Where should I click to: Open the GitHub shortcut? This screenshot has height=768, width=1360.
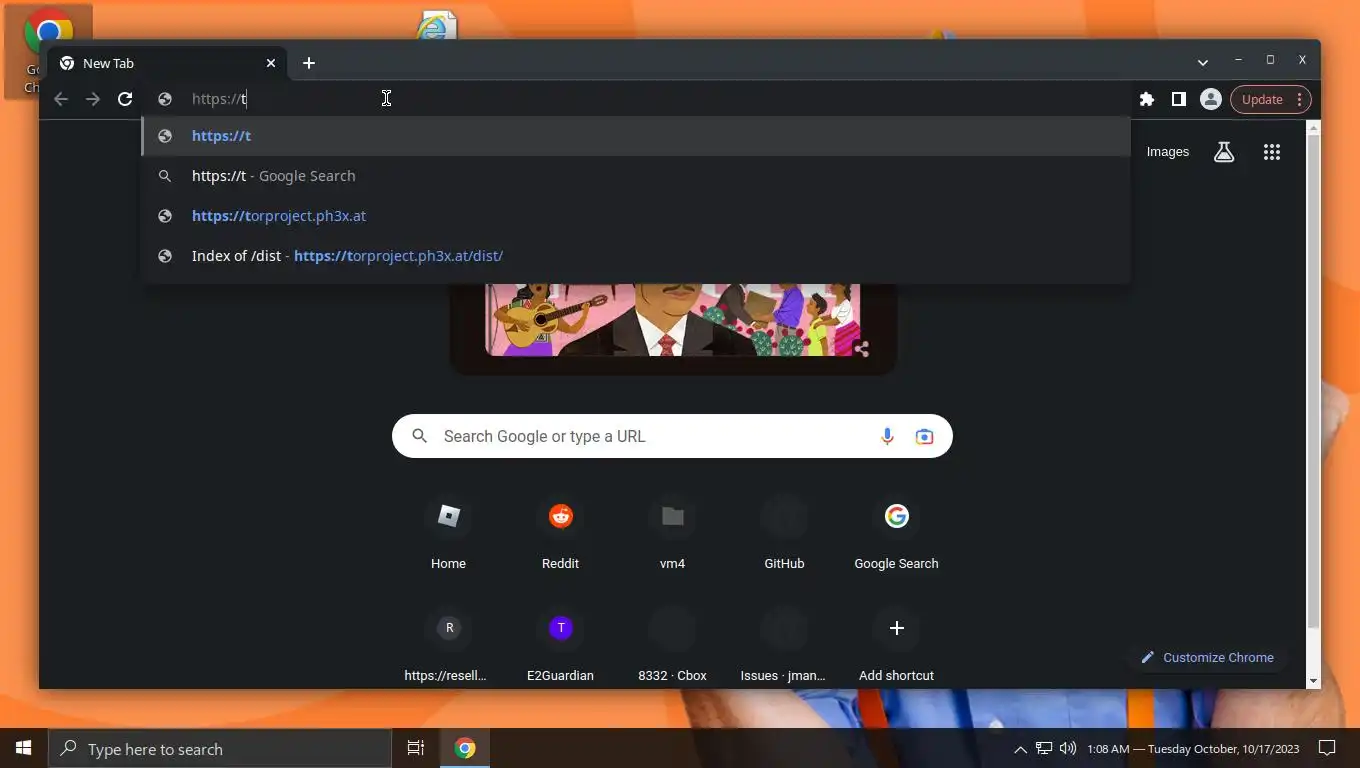784,534
